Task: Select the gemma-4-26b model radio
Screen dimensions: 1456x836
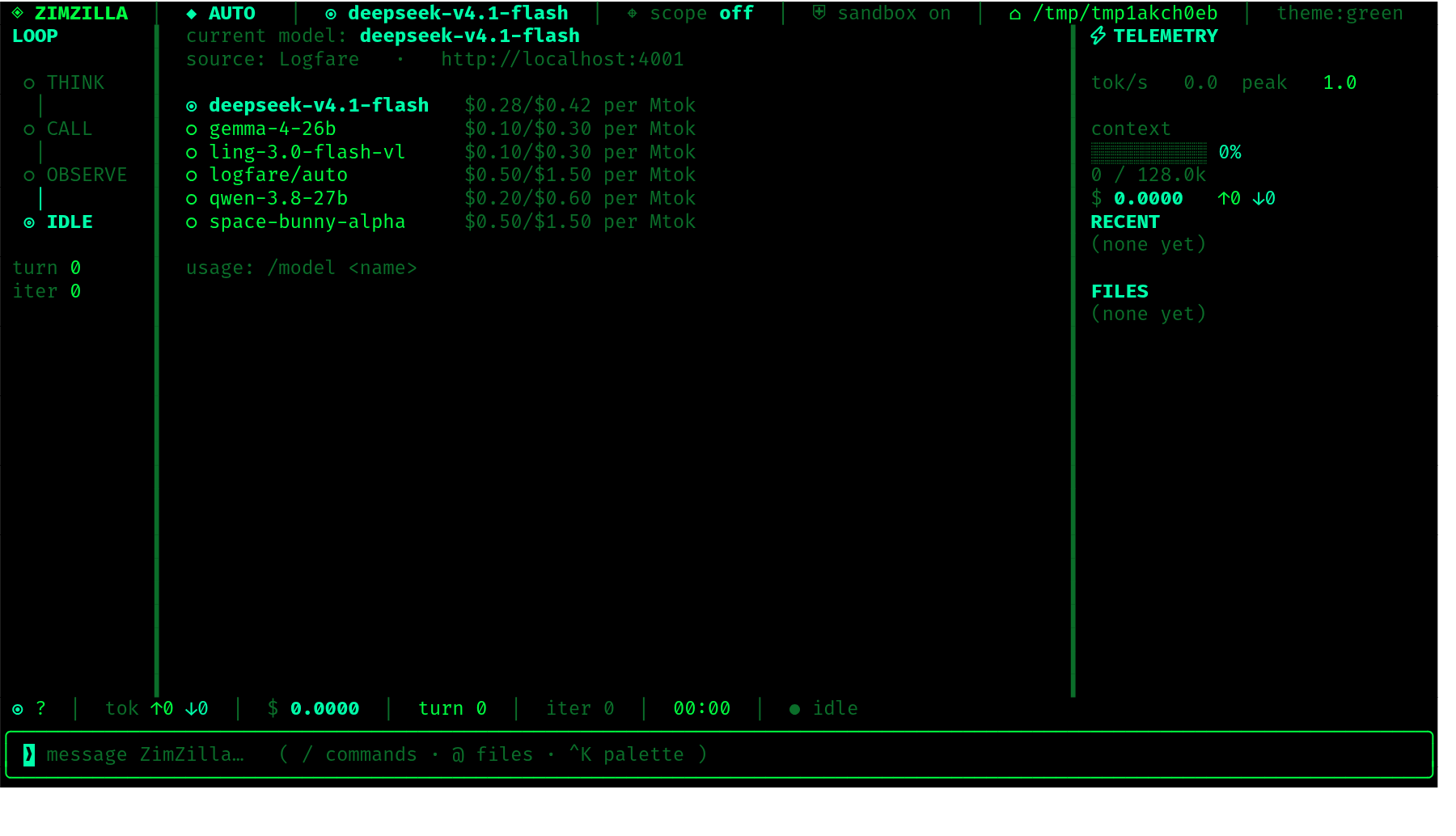Action: click(x=192, y=129)
